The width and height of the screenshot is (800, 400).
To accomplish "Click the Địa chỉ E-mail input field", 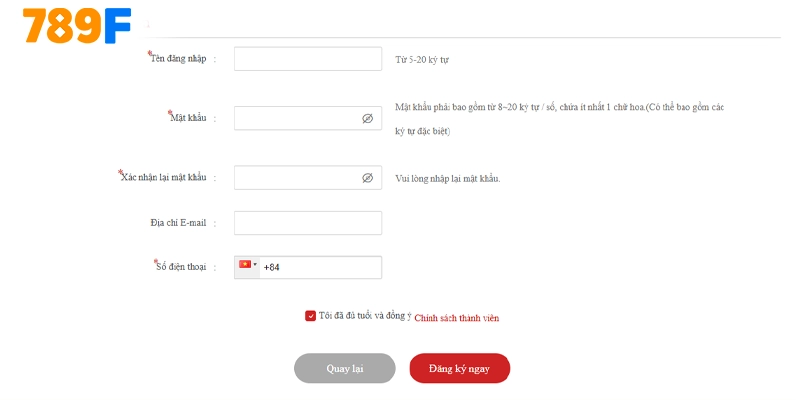I will coord(308,222).
